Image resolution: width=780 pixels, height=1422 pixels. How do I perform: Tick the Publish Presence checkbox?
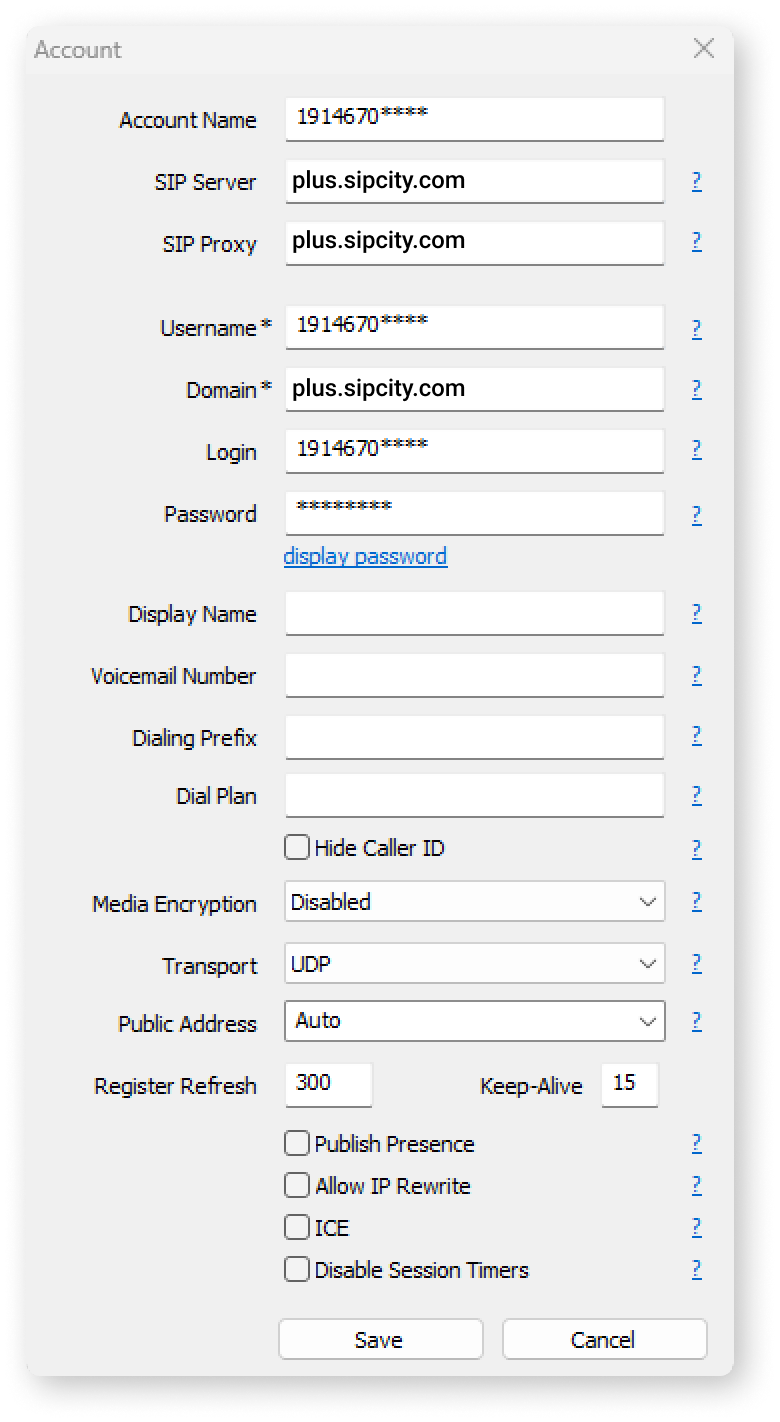297,1143
